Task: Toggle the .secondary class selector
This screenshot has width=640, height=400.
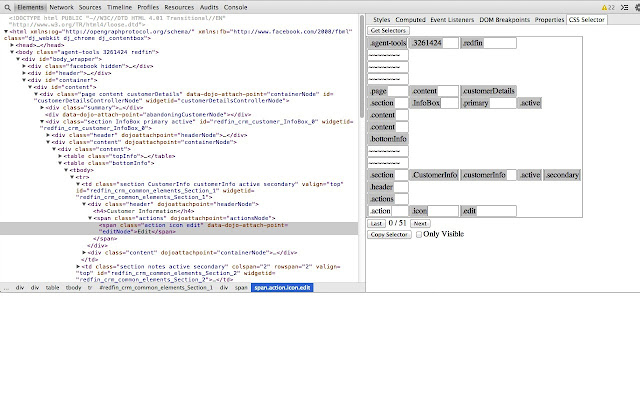Action: click(x=562, y=175)
